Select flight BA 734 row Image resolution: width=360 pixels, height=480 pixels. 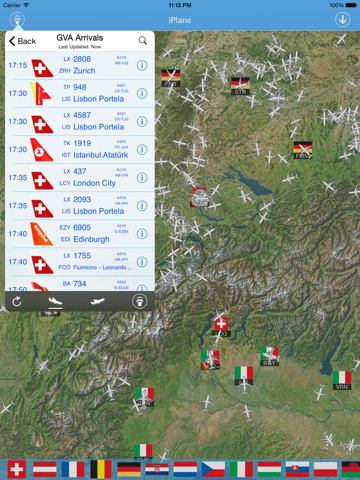[80, 284]
